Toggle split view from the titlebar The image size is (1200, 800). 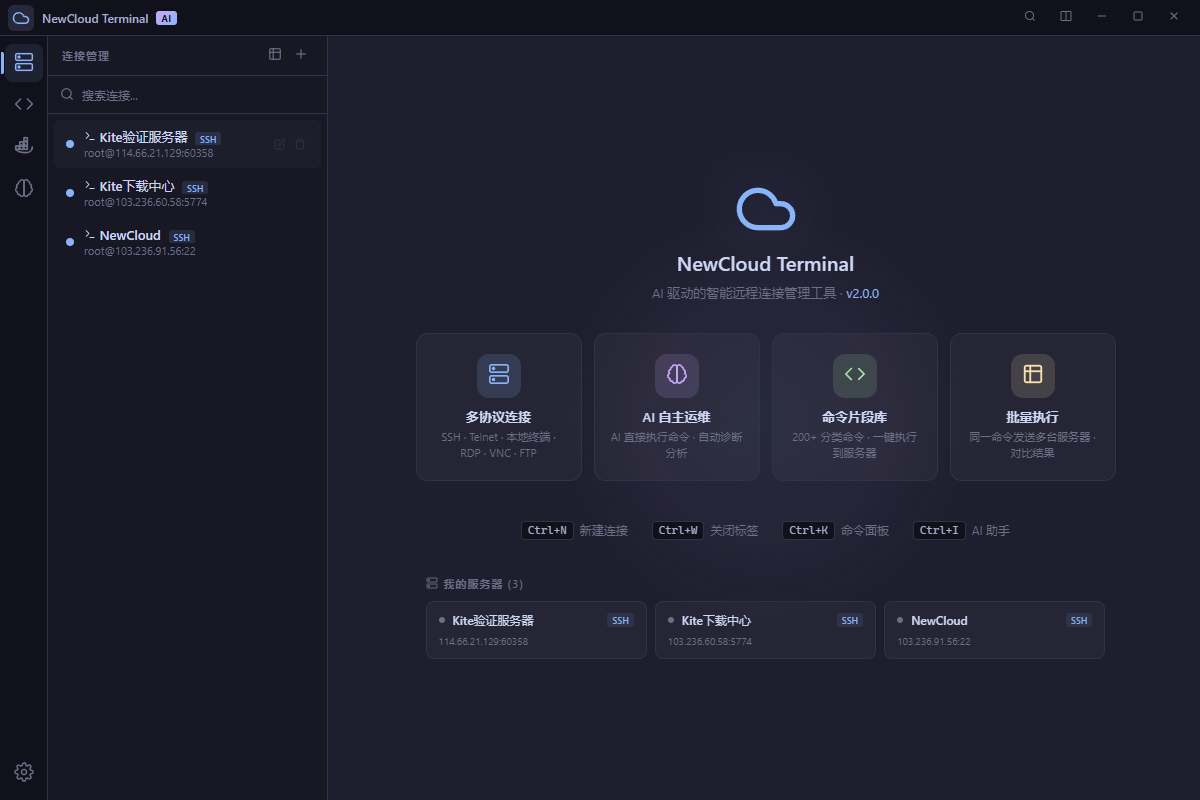[1065, 16]
